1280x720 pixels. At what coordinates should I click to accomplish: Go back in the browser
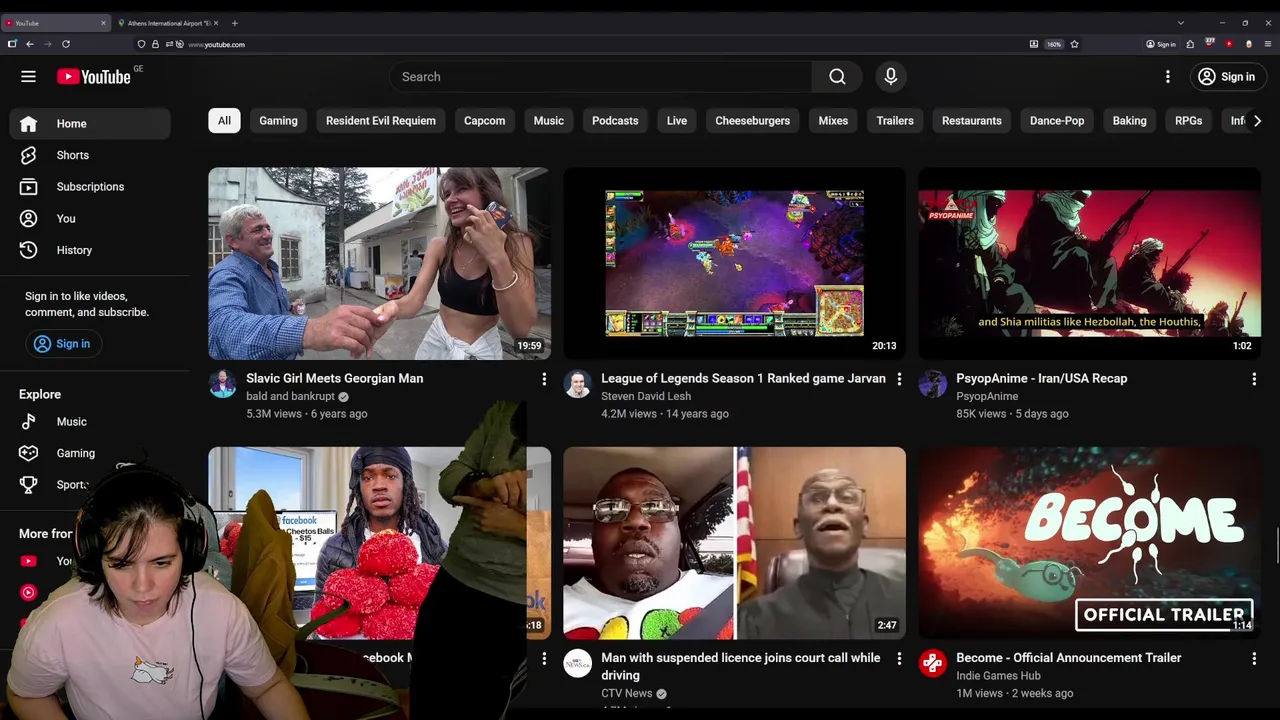pyautogui.click(x=30, y=44)
